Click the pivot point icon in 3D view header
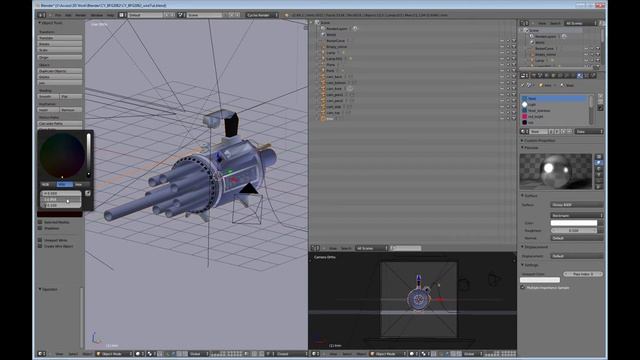This screenshot has height=360, width=640. [x=151, y=354]
